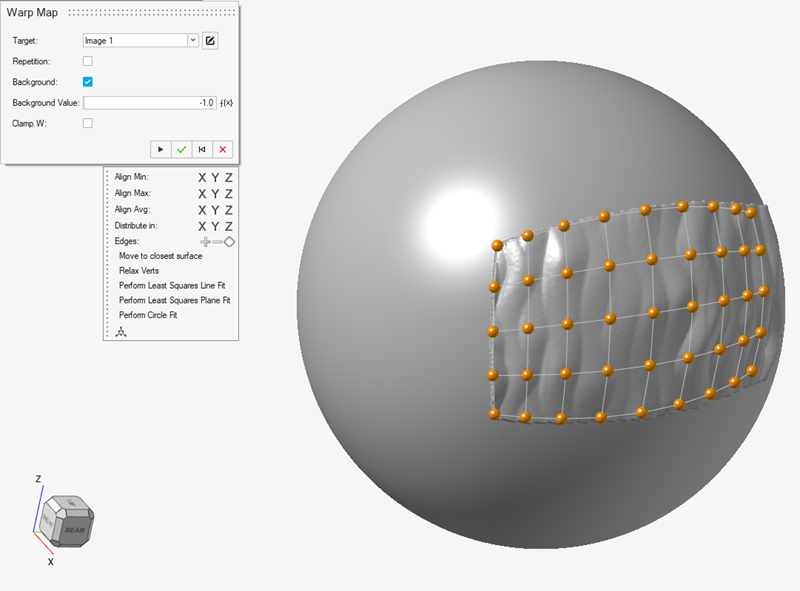Open the Target dropdown arrow
Viewport: 800px width, 591px height.
coord(192,41)
